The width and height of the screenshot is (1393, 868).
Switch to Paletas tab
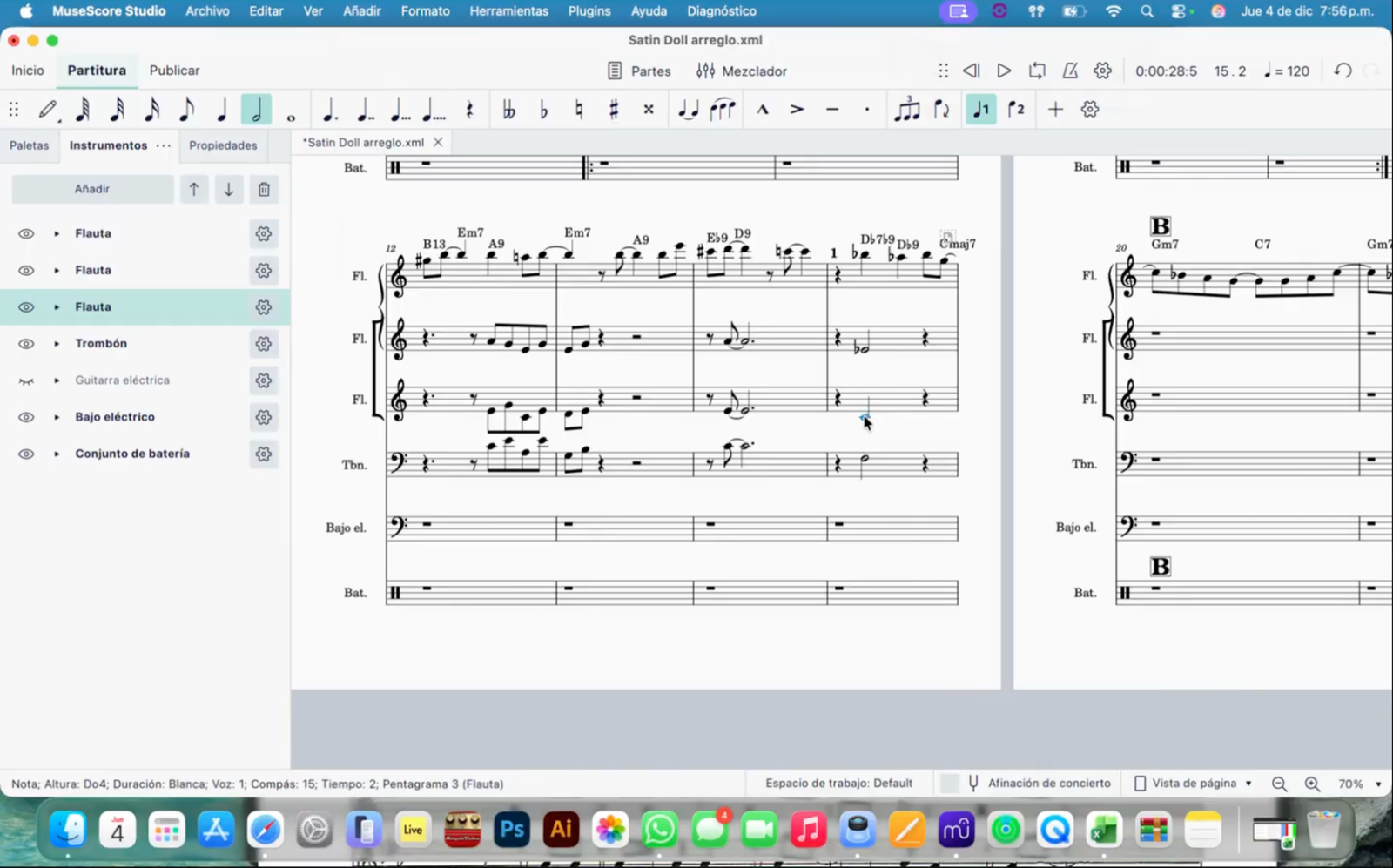point(30,145)
